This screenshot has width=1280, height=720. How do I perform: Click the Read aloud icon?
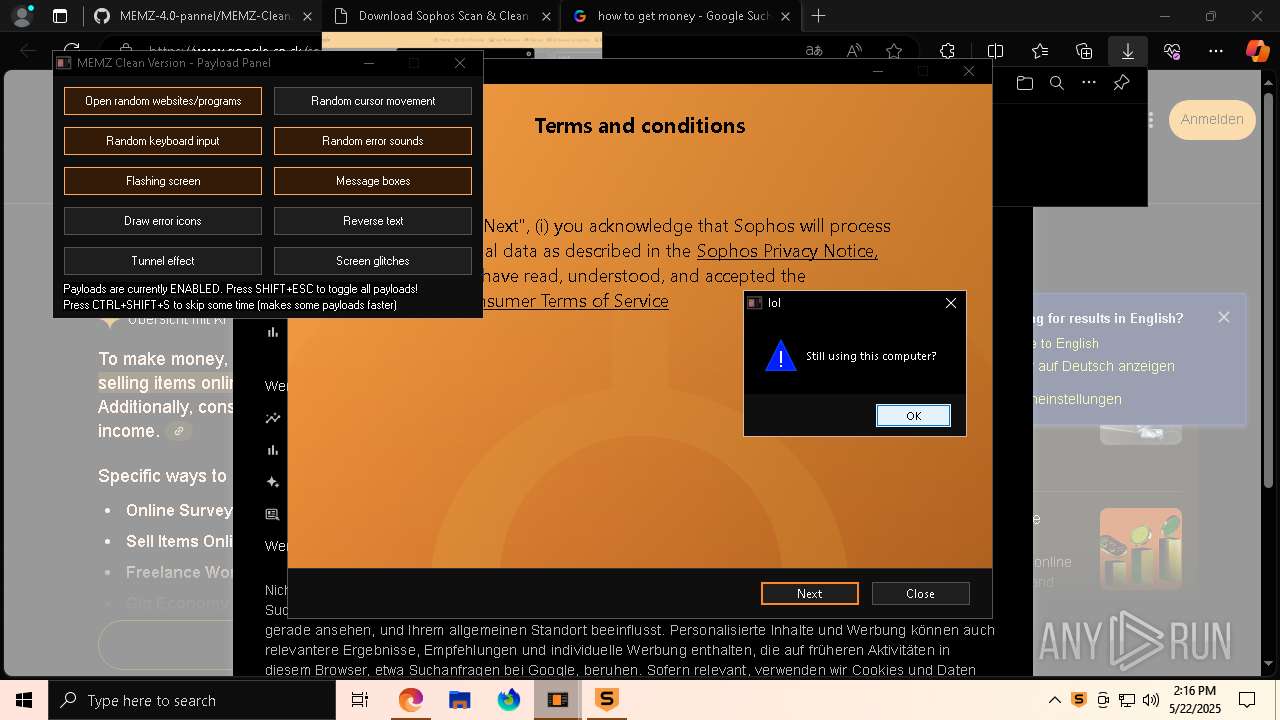tap(854, 51)
